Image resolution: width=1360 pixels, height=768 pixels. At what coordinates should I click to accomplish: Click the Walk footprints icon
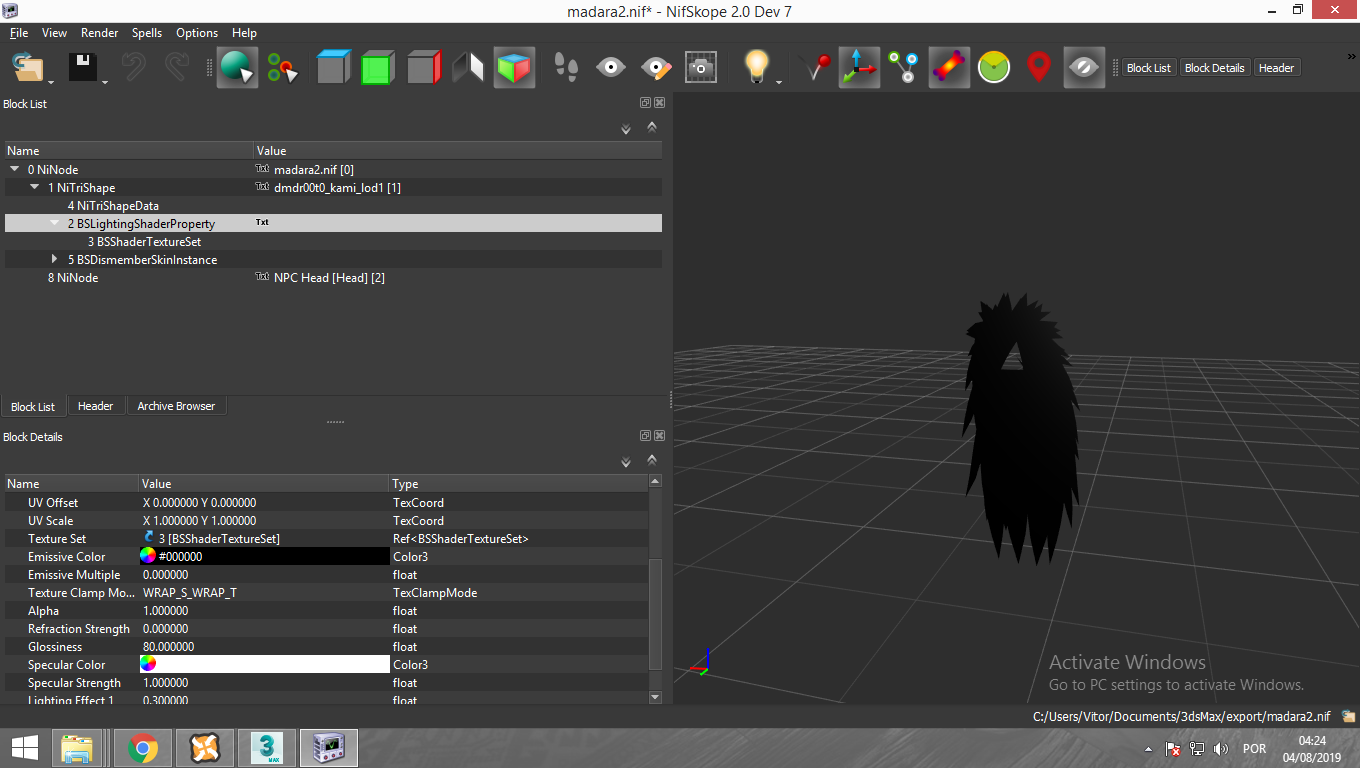pos(566,68)
